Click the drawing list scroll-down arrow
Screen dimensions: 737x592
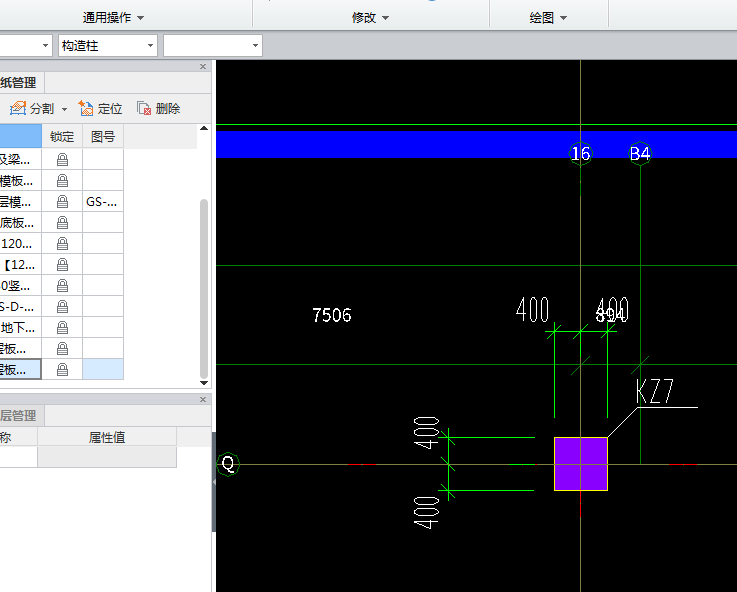[x=204, y=383]
